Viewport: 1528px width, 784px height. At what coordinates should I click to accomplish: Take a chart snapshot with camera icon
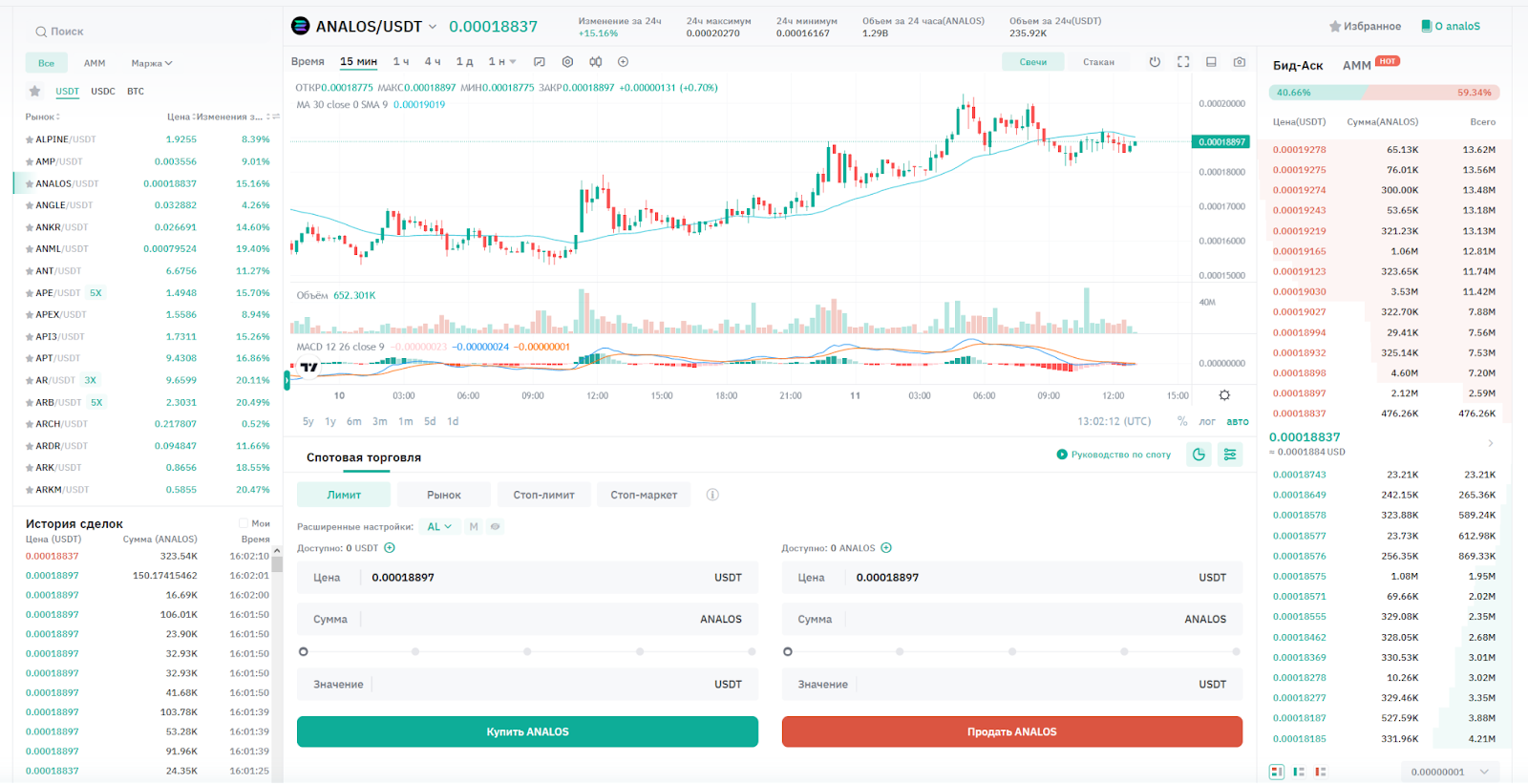[x=1240, y=62]
